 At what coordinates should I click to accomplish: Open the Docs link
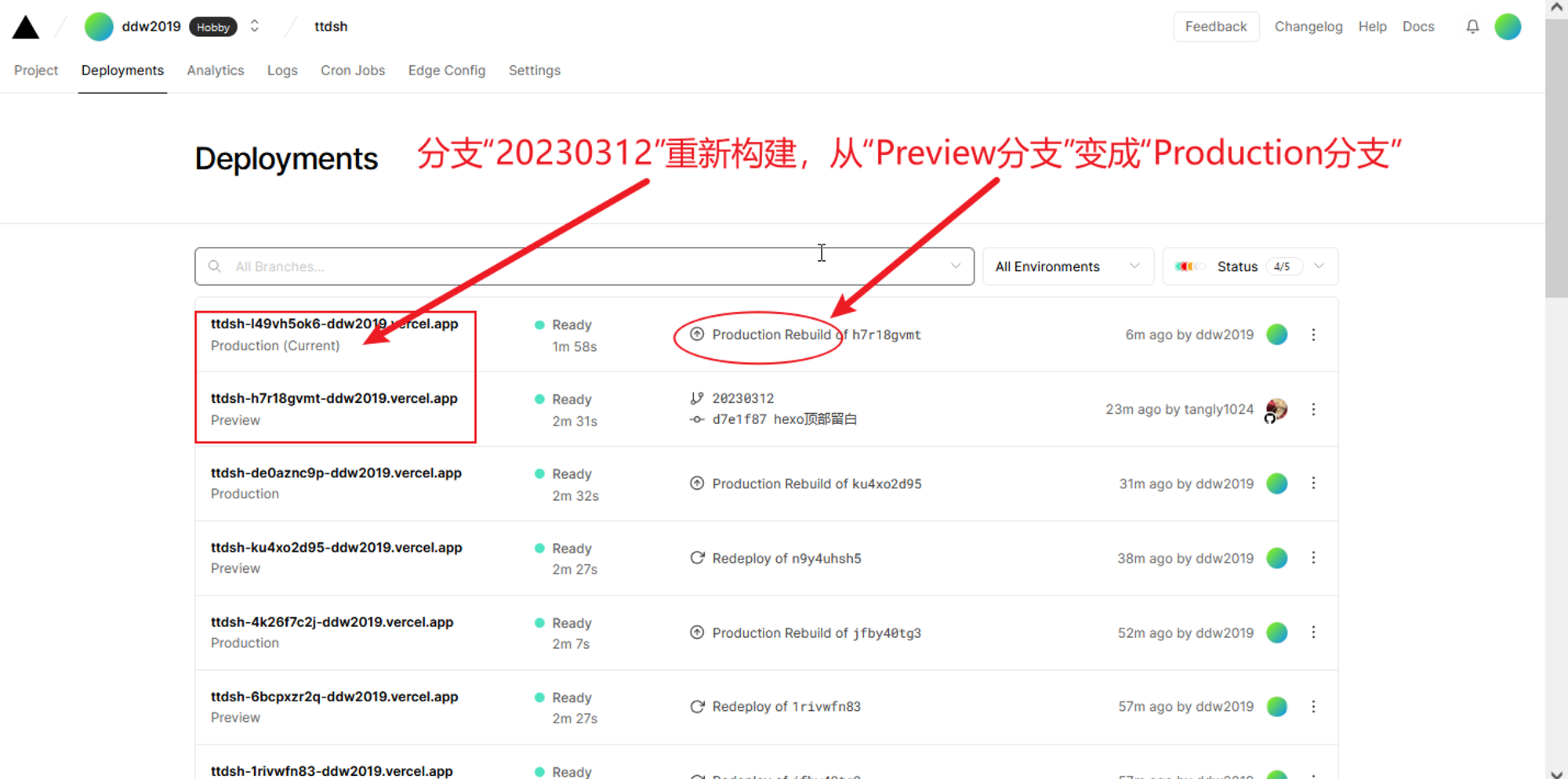coord(1418,26)
